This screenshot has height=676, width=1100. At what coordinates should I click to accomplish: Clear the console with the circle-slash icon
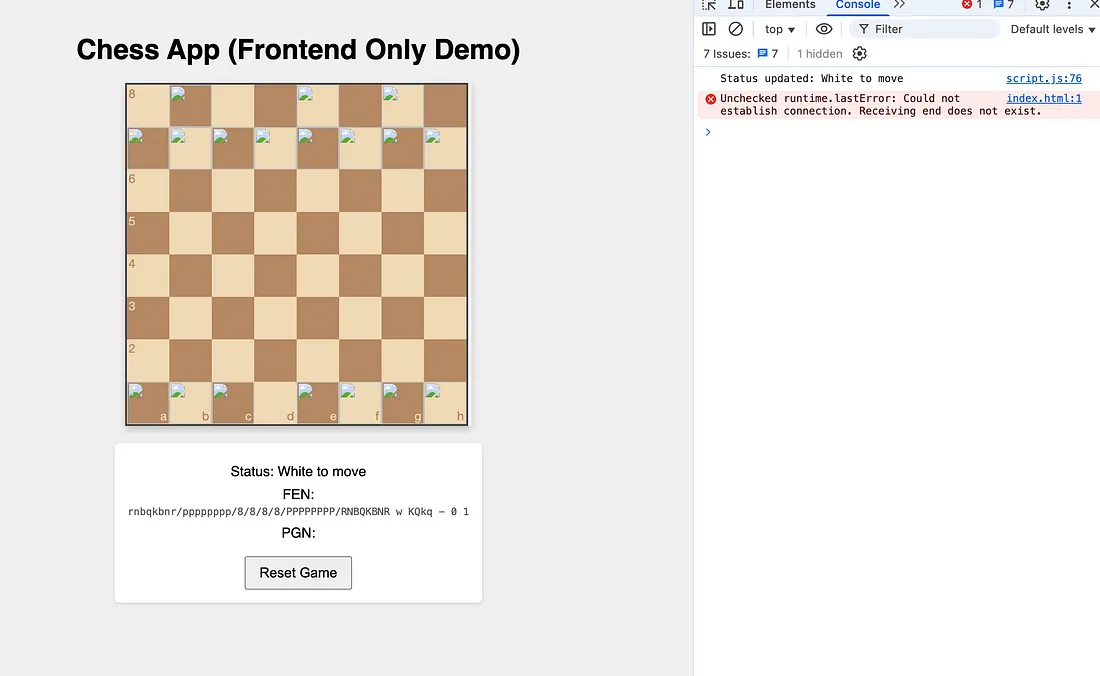[735, 29]
